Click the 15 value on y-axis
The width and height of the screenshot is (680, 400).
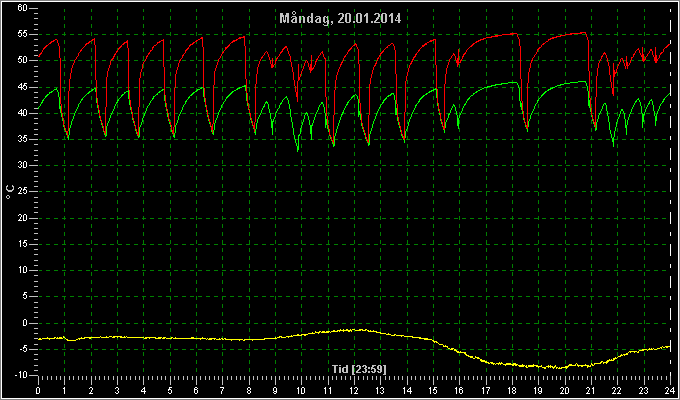click(x=23, y=244)
